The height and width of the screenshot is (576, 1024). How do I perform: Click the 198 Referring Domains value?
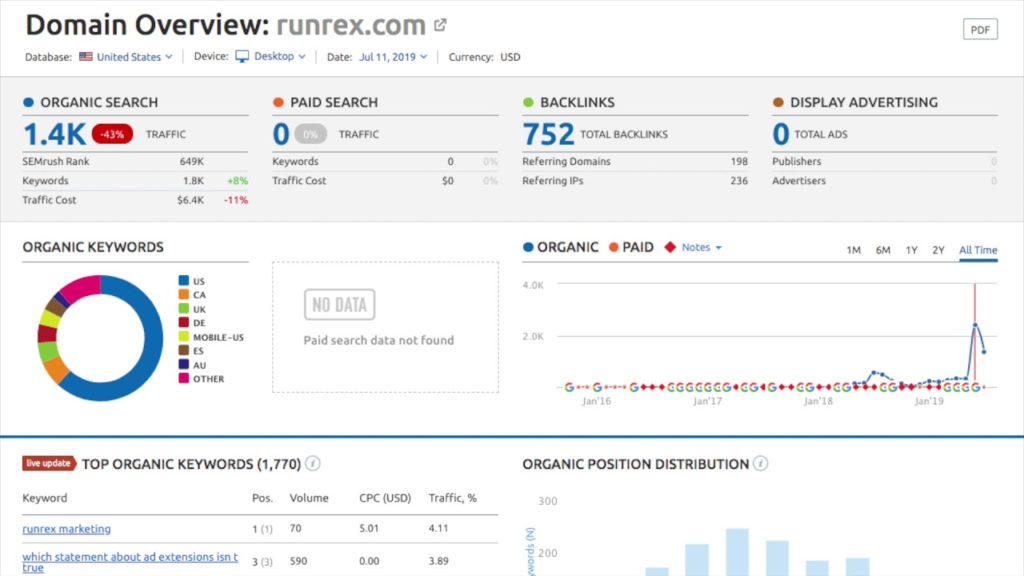coord(739,161)
